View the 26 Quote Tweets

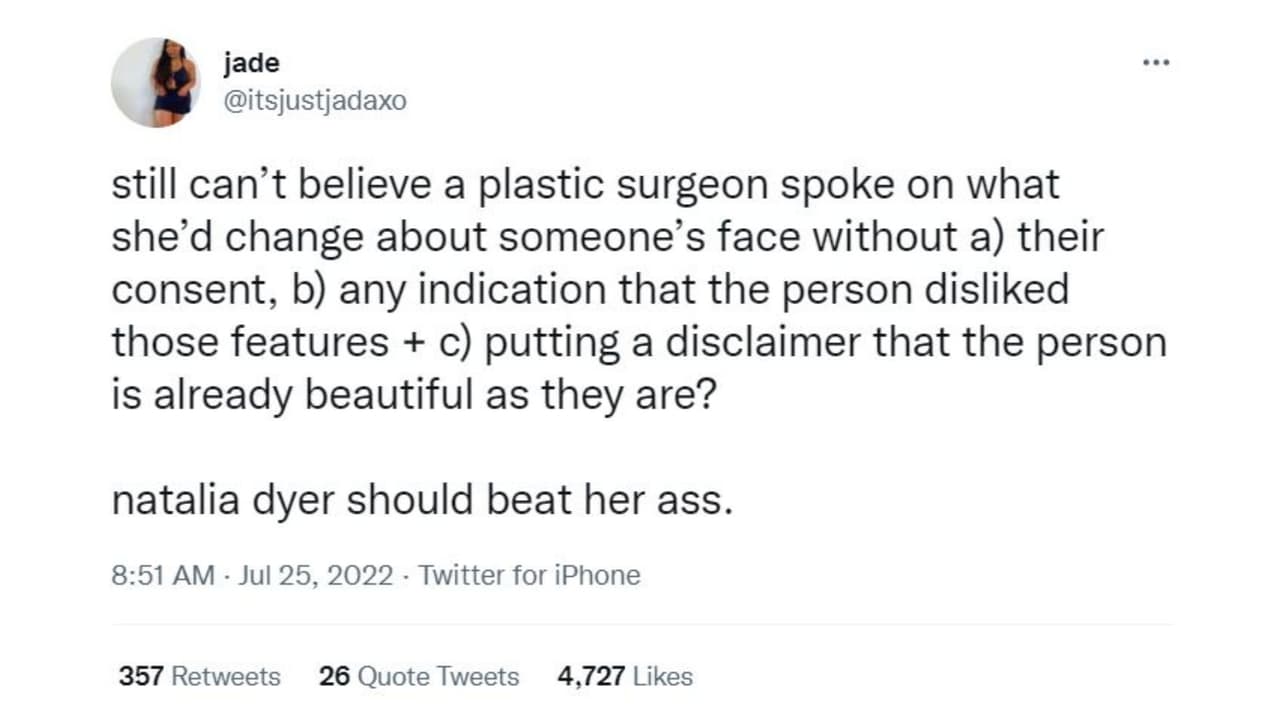click(x=419, y=677)
